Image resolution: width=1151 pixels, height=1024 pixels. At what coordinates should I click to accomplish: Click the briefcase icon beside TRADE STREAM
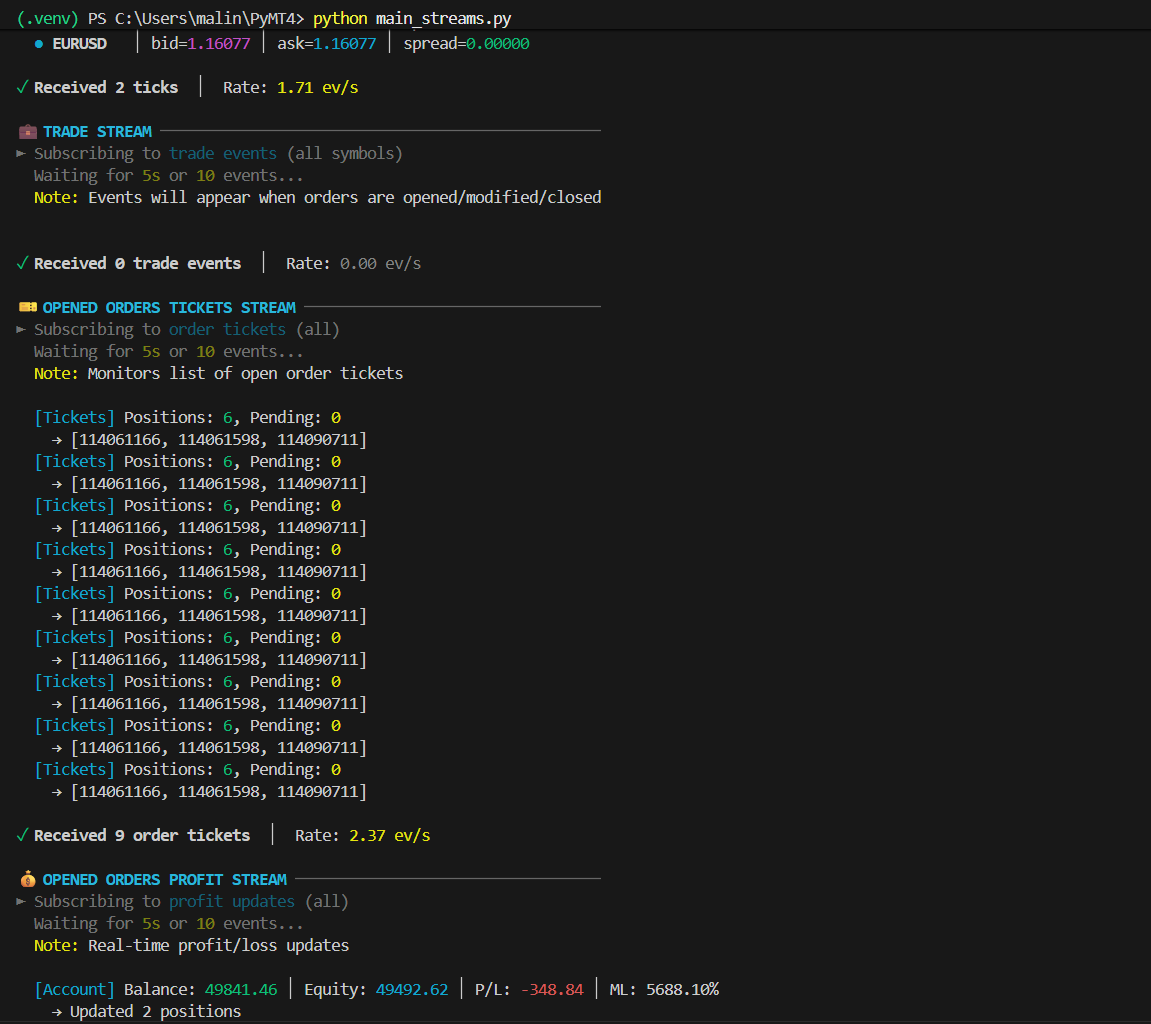(26, 131)
